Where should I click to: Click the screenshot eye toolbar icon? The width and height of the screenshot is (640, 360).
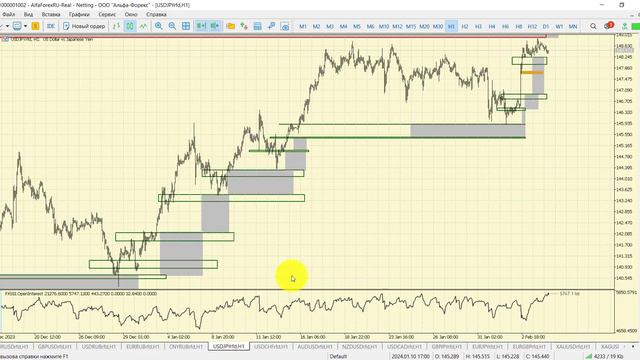pos(285,26)
